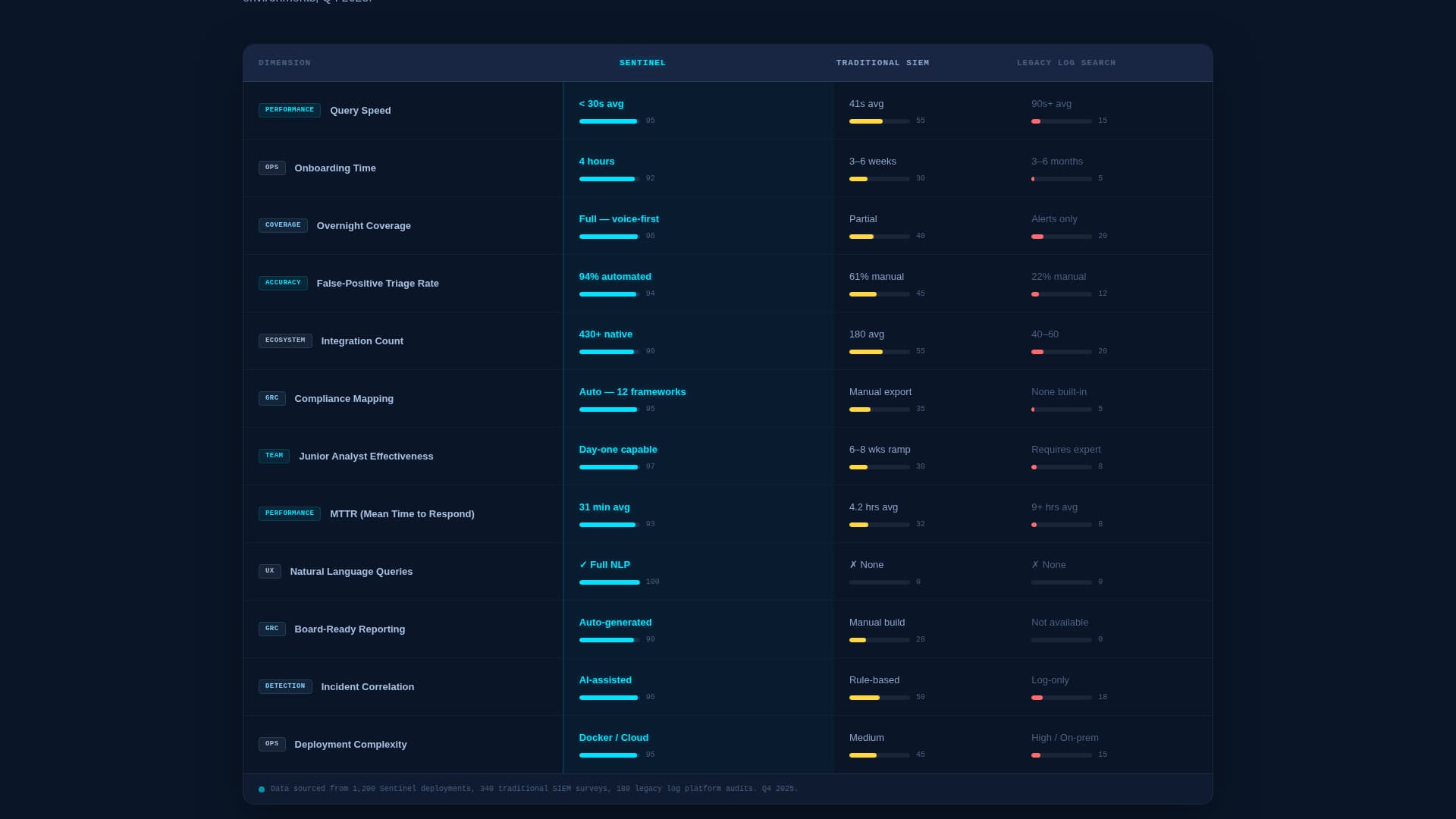This screenshot has height=819, width=1456.
Task: Select MTTR (Mean Time to Respond) label
Action: (x=402, y=514)
